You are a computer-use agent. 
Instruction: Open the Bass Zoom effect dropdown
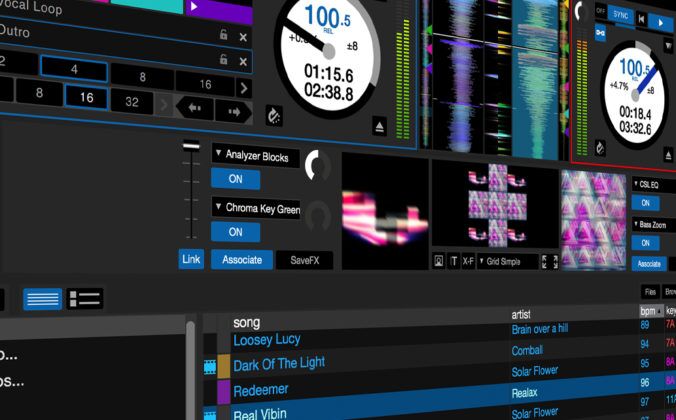click(654, 225)
